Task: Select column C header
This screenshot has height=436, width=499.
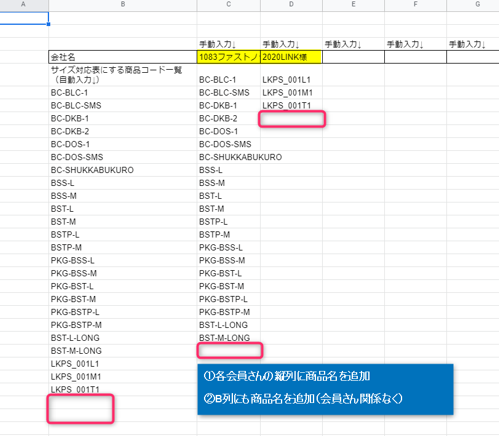Action: [228, 5]
